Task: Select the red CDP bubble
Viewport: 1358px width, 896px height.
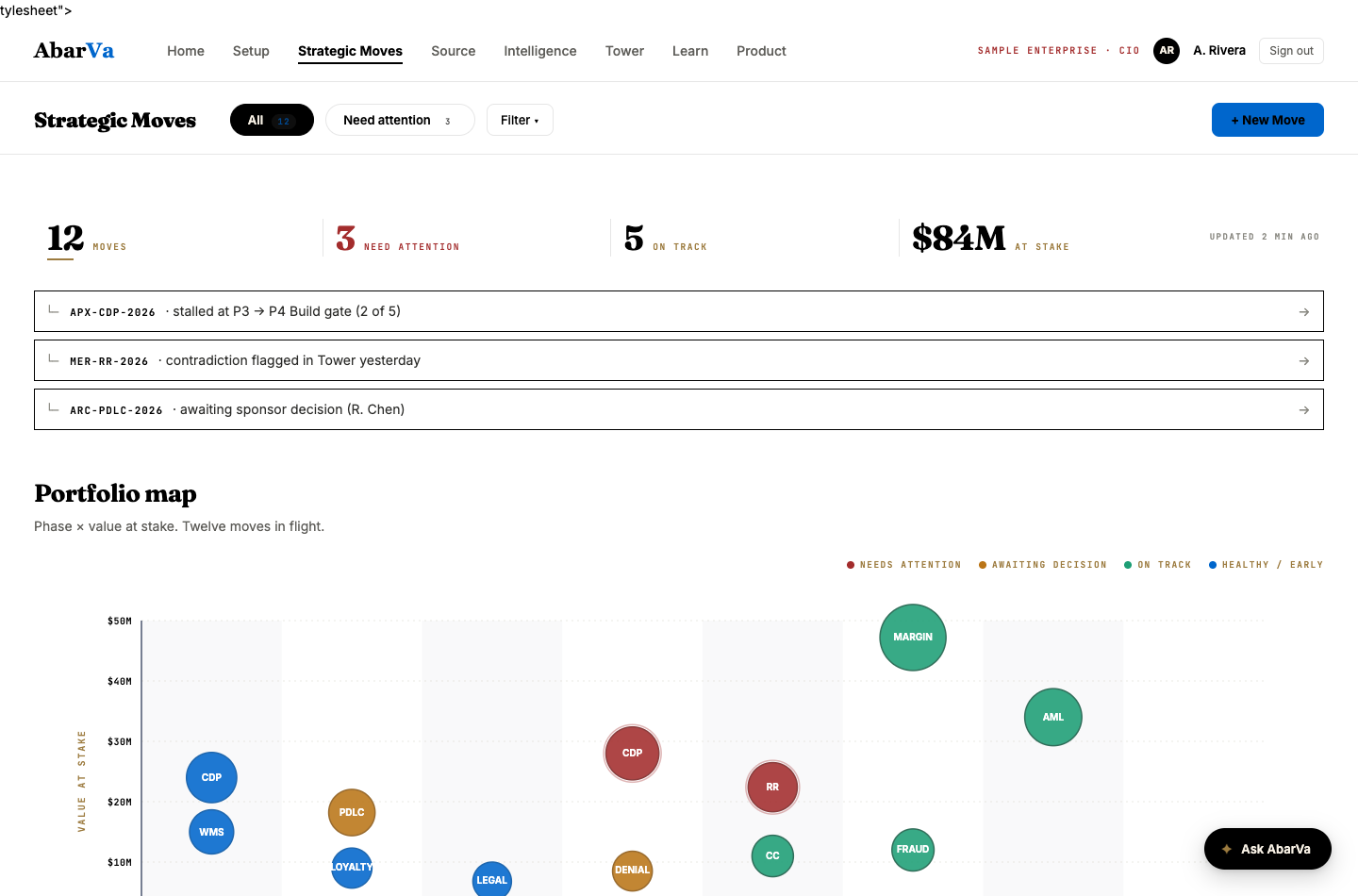Action: 632,753
